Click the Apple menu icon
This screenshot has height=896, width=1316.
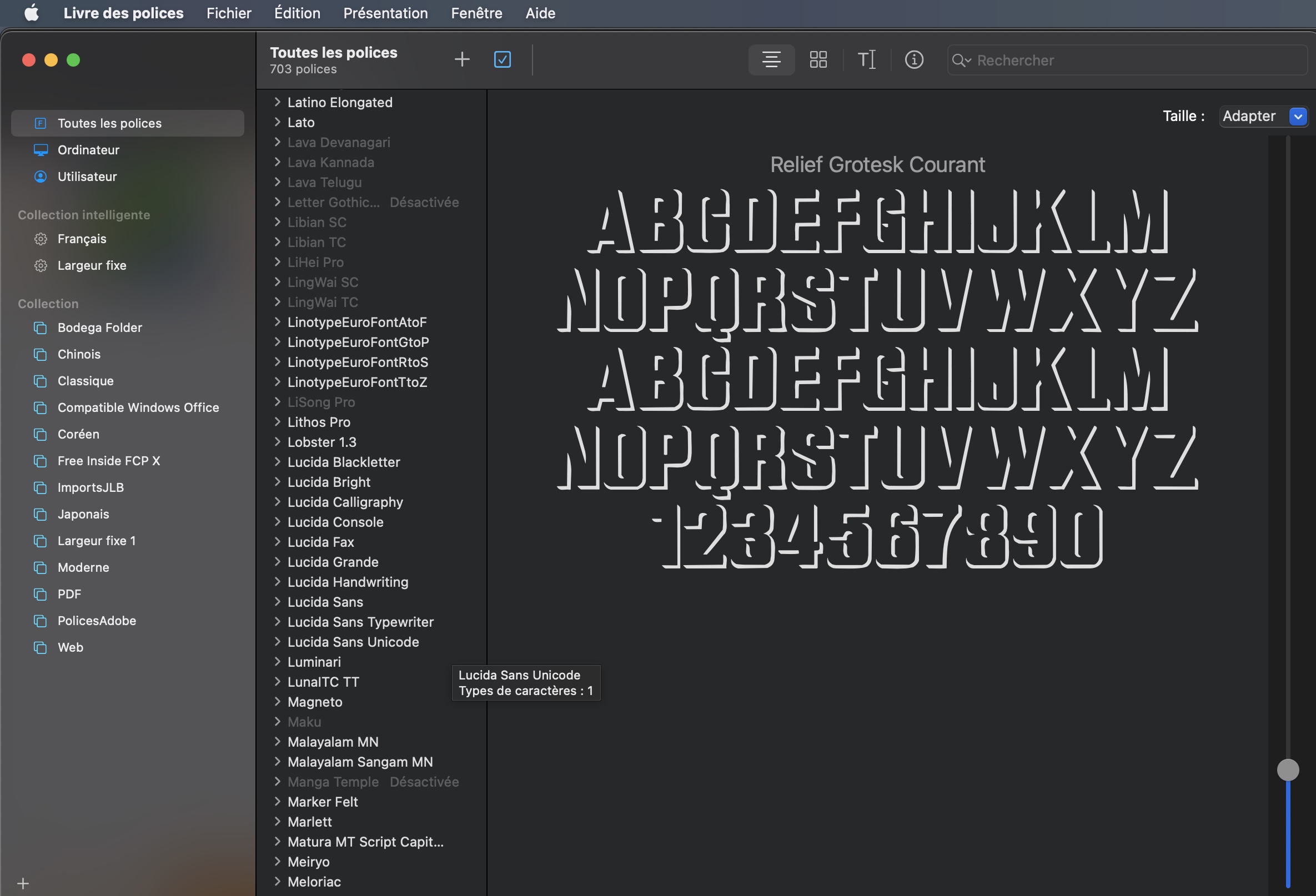point(32,13)
